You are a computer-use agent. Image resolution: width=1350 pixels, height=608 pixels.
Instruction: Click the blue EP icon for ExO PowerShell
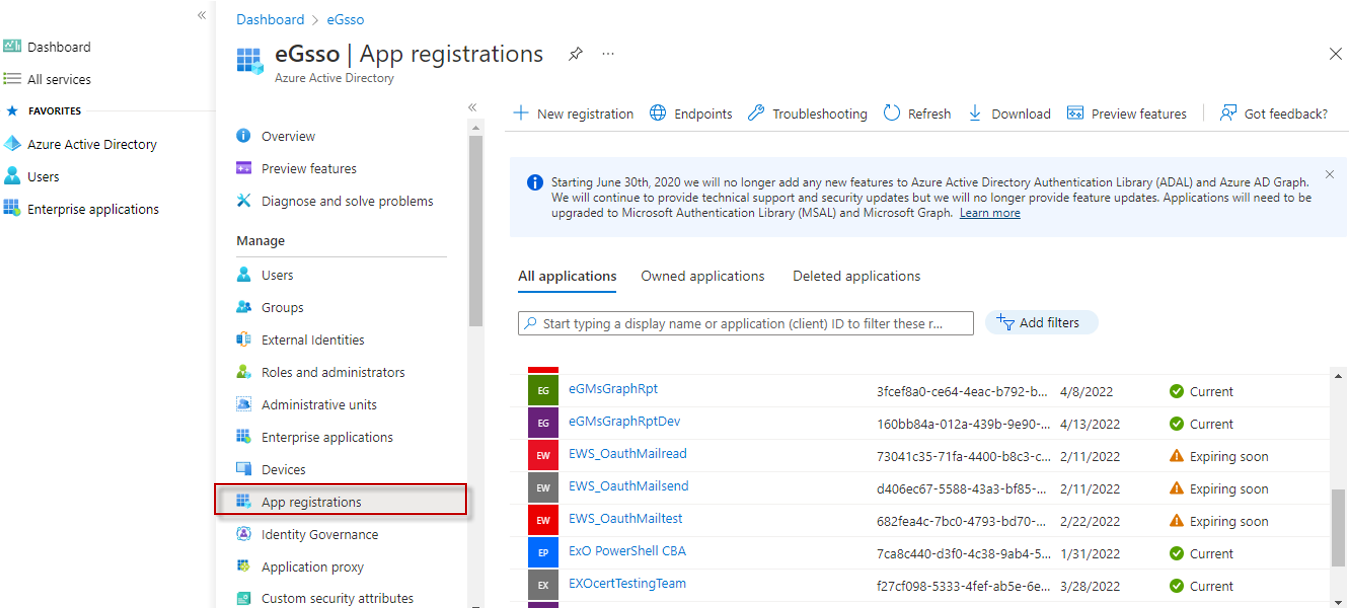542,553
